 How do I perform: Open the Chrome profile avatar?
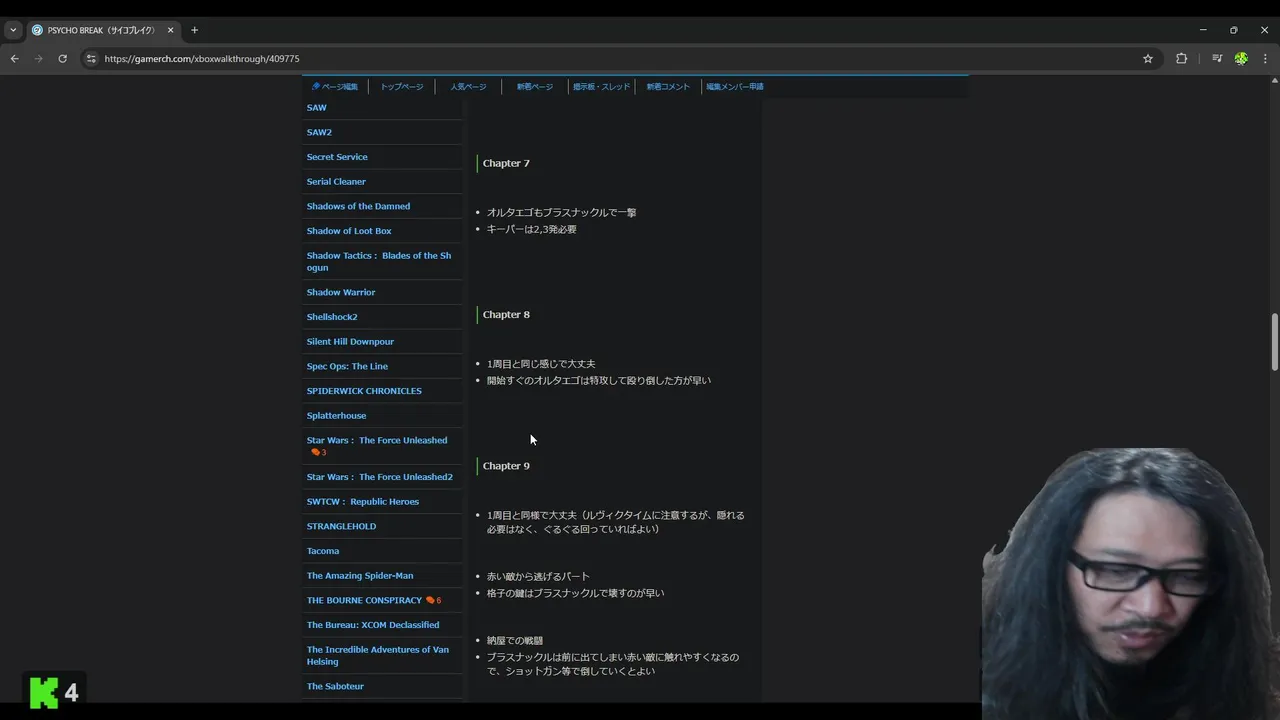pyautogui.click(x=1241, y=59)
